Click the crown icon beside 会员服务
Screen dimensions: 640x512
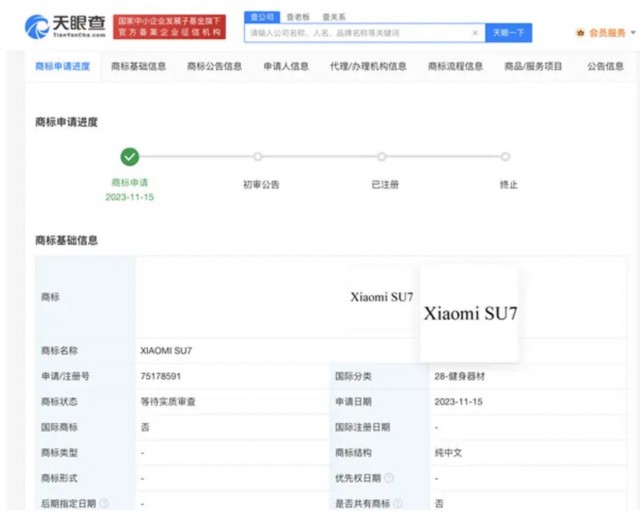[580, 33]
